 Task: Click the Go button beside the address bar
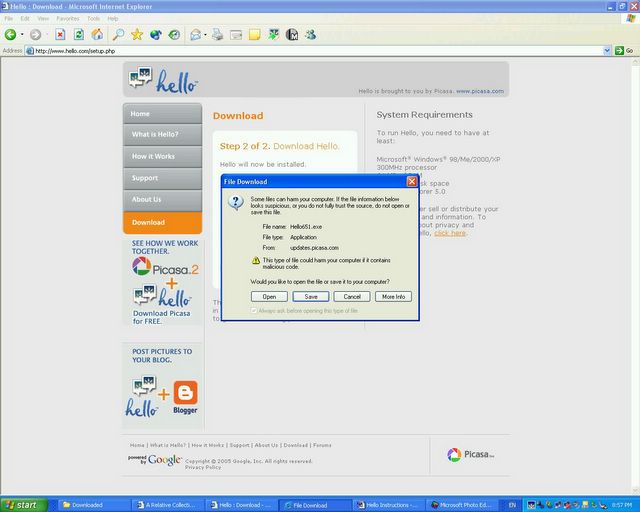[x=624, y=51]
